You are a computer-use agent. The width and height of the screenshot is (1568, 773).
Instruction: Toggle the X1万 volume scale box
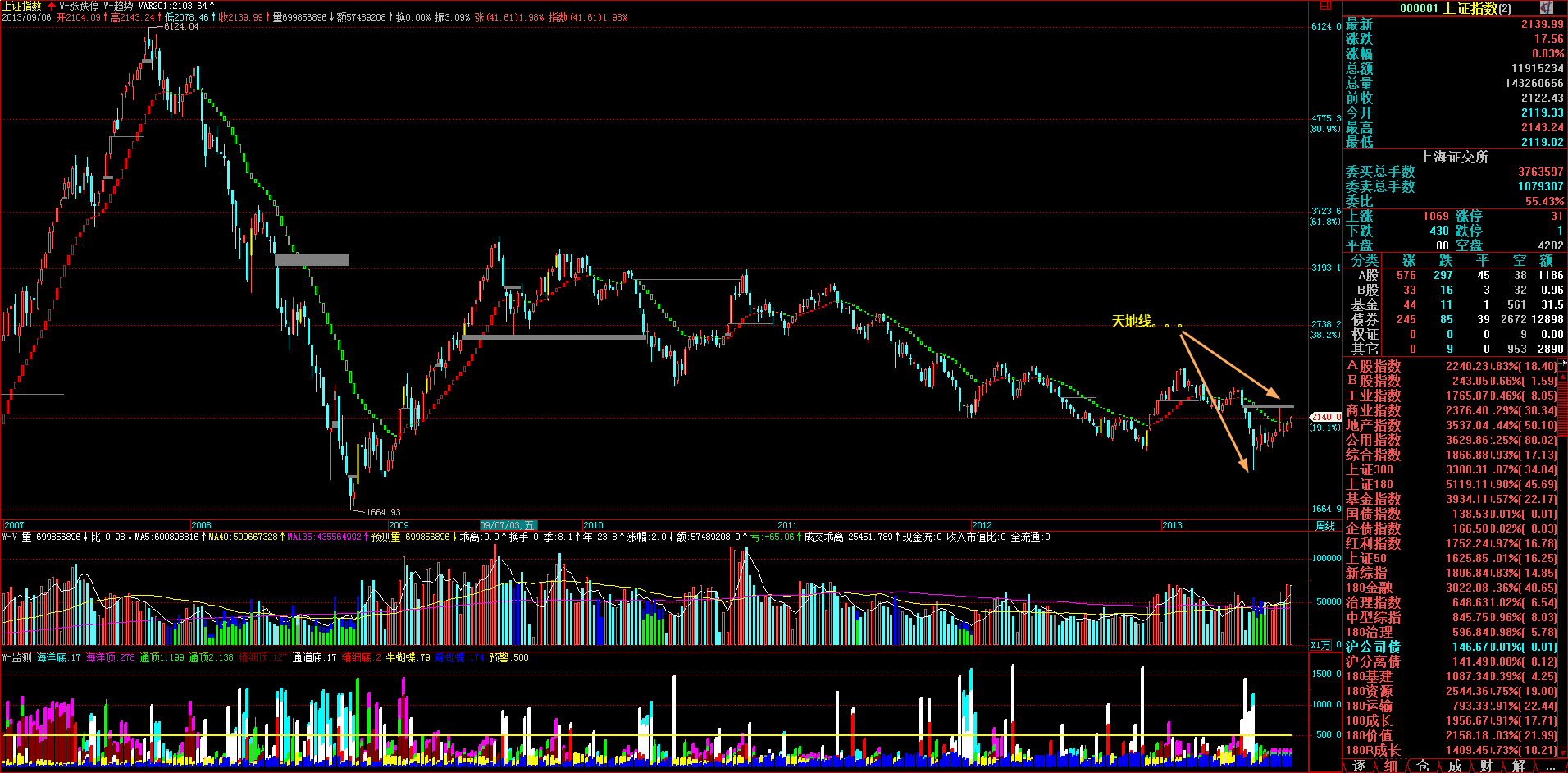coord(1320,645)
